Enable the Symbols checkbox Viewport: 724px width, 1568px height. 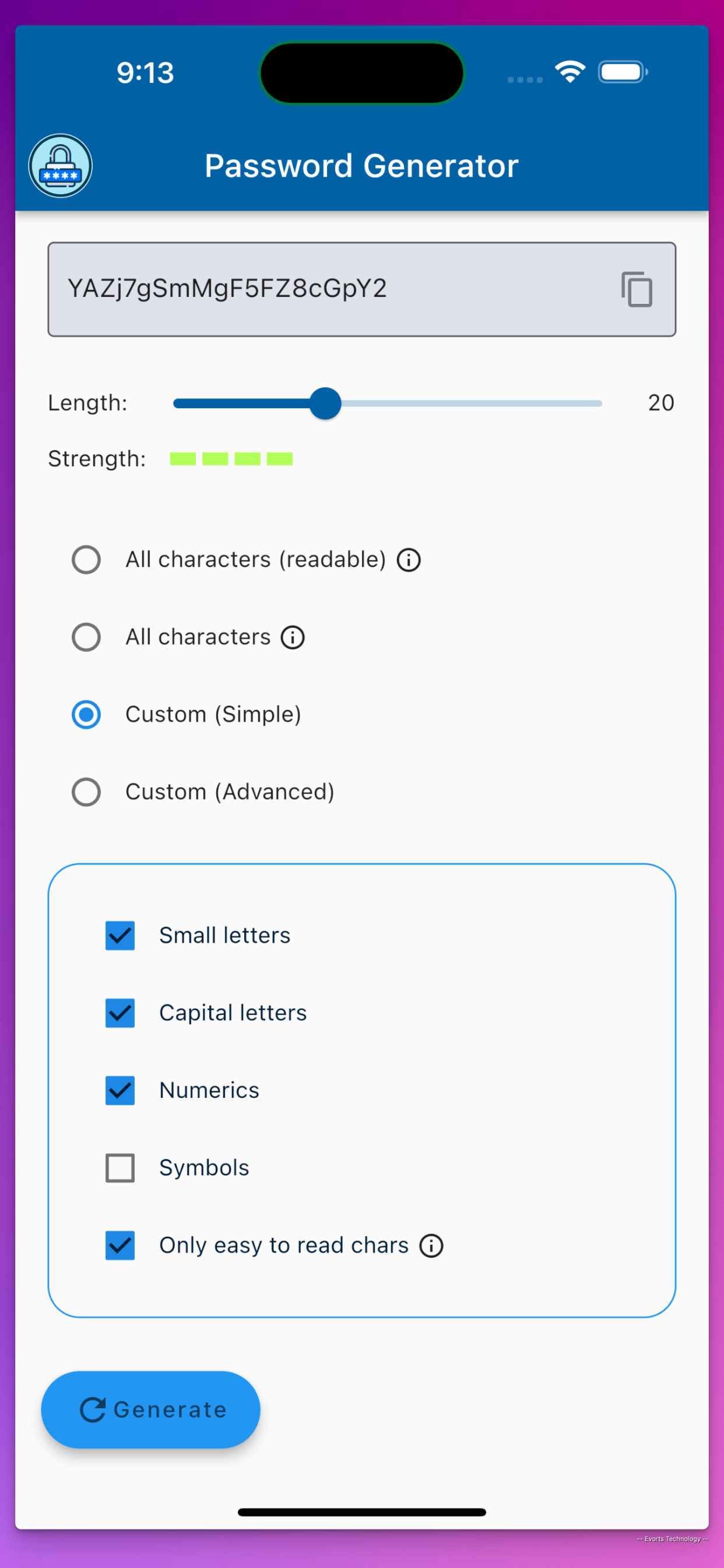120,1168
